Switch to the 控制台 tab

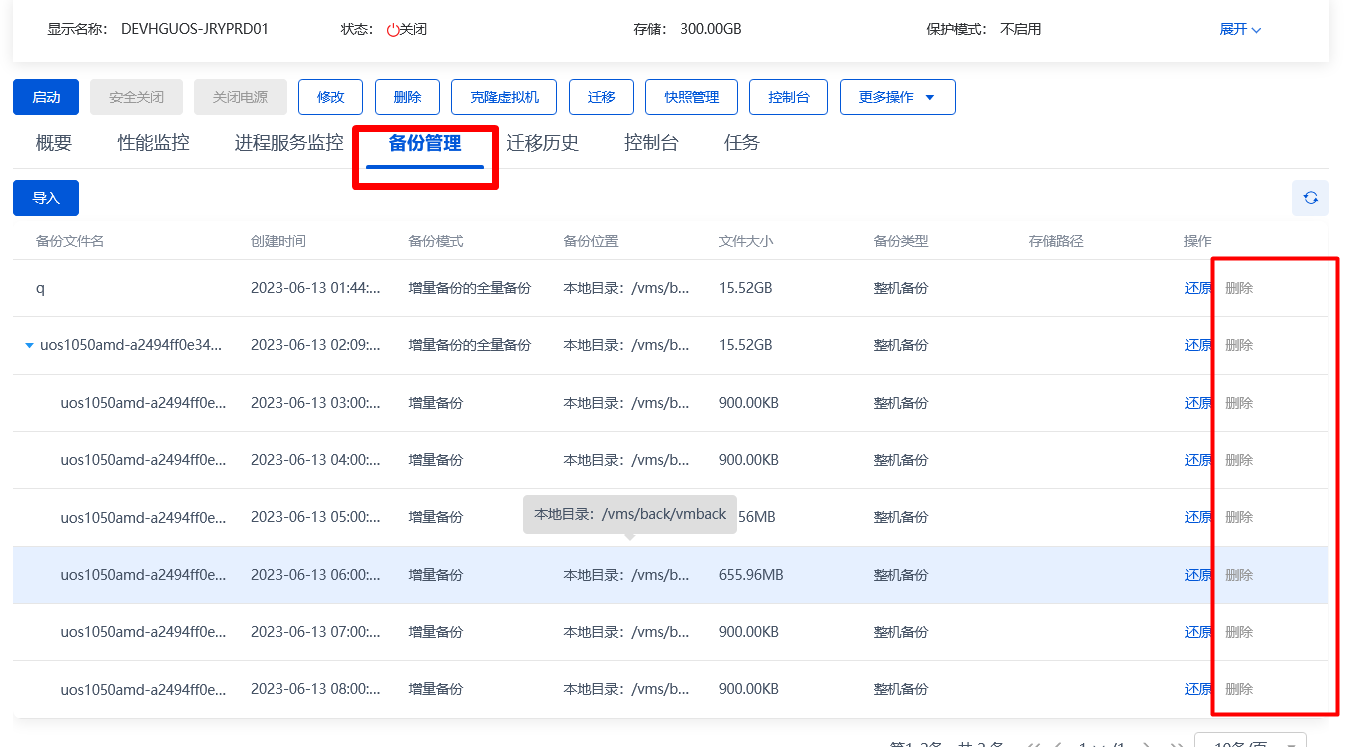[651, 143]
